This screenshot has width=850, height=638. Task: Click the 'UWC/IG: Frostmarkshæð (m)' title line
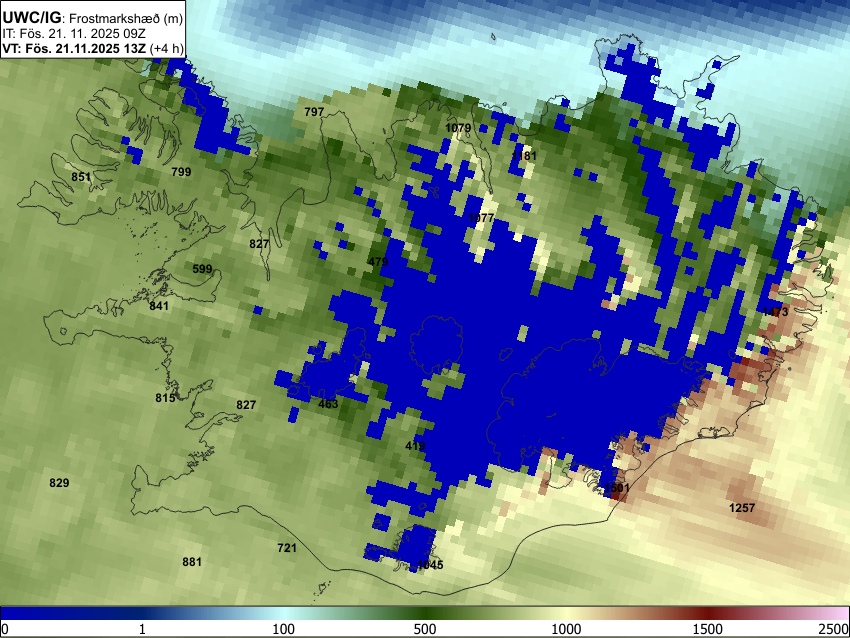(x=93, y=17)
